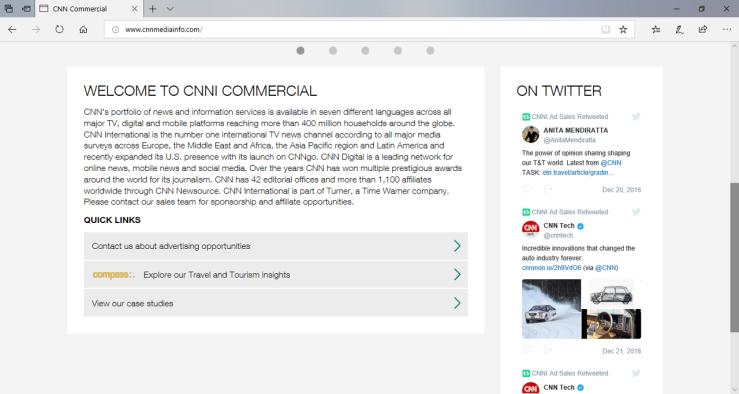This screenshot has height=394, width=739.
Task: Click chevron on case studies row
Action: (457, 303)
